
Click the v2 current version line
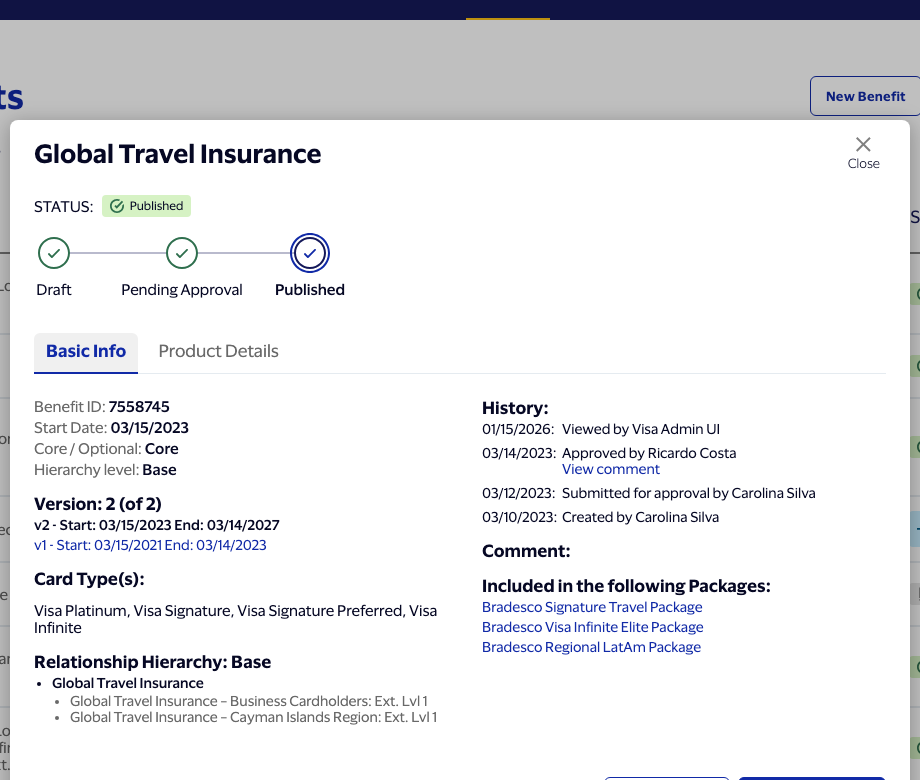[x=157, y=525]
